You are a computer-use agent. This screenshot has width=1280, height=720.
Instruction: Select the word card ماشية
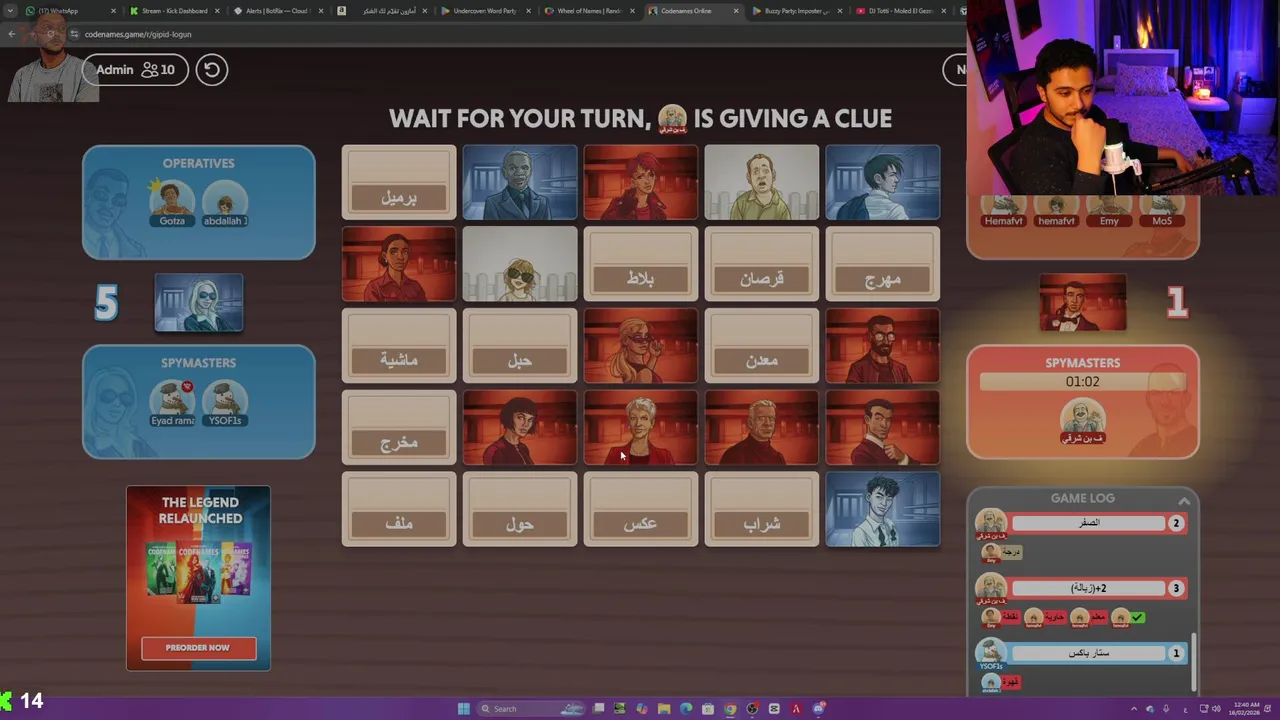[399, 345]
